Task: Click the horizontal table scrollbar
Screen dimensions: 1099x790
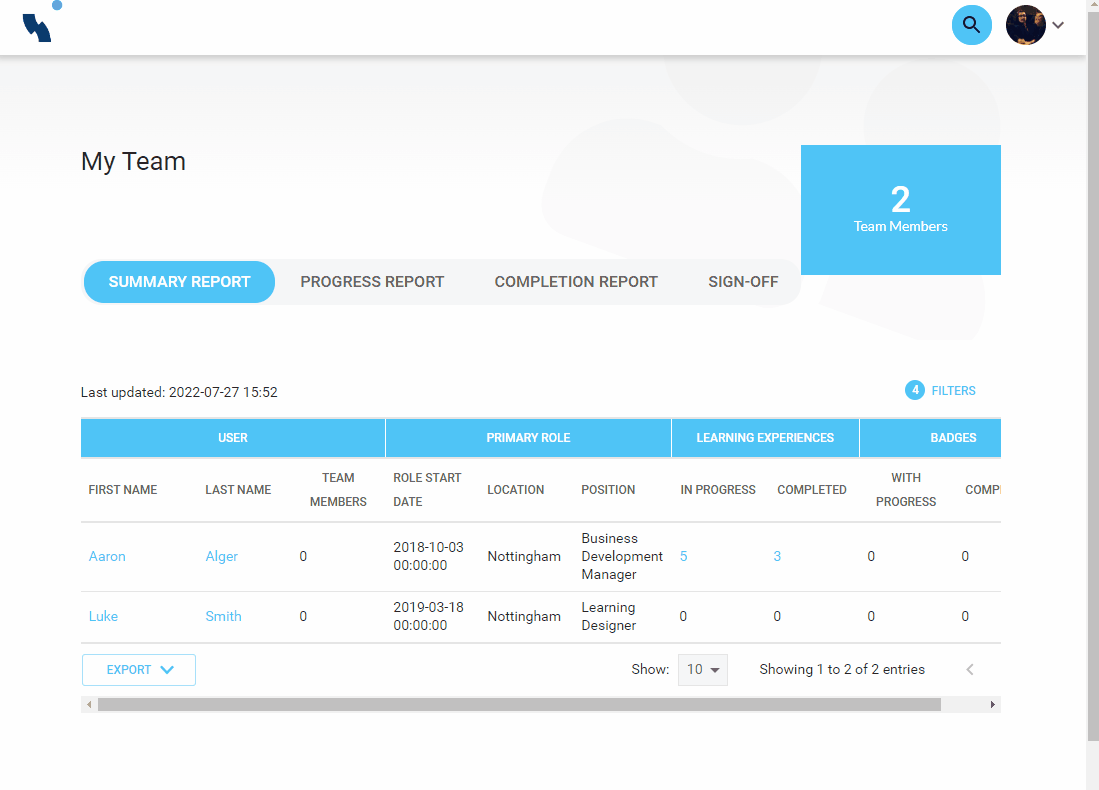Action: point(519,705)
